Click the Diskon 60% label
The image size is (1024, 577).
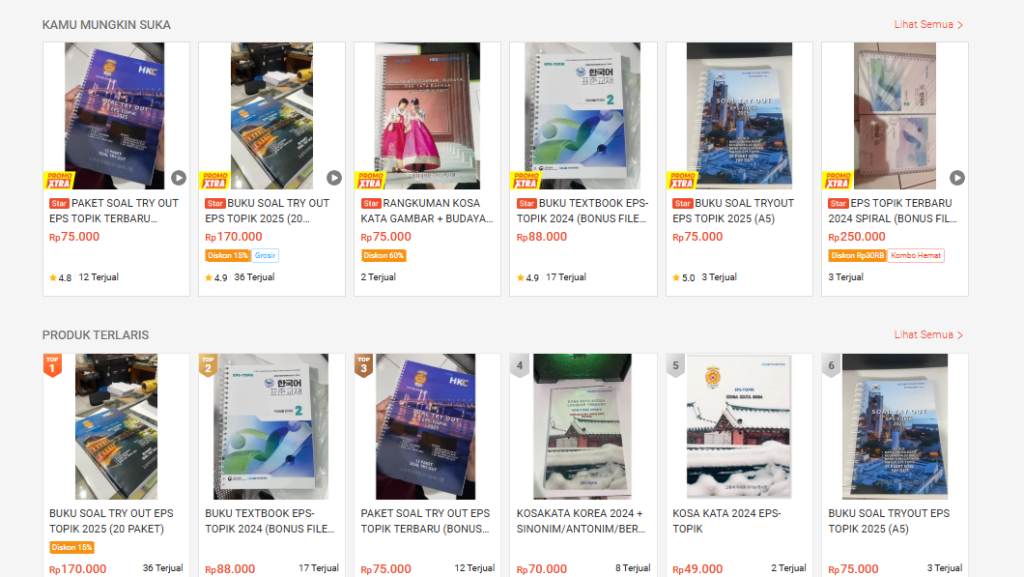[383, 255]
